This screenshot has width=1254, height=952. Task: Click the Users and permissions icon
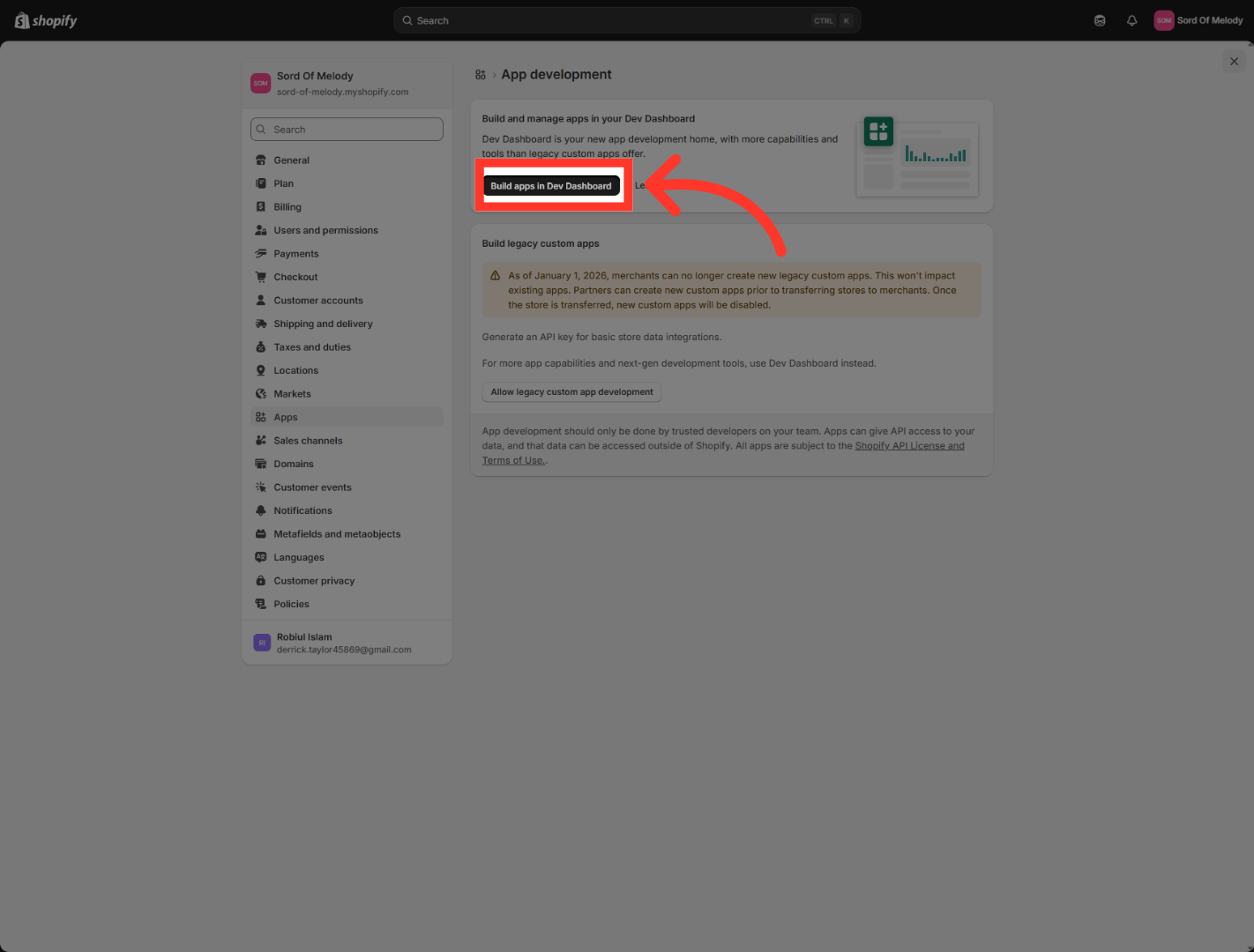coord(261,230)
